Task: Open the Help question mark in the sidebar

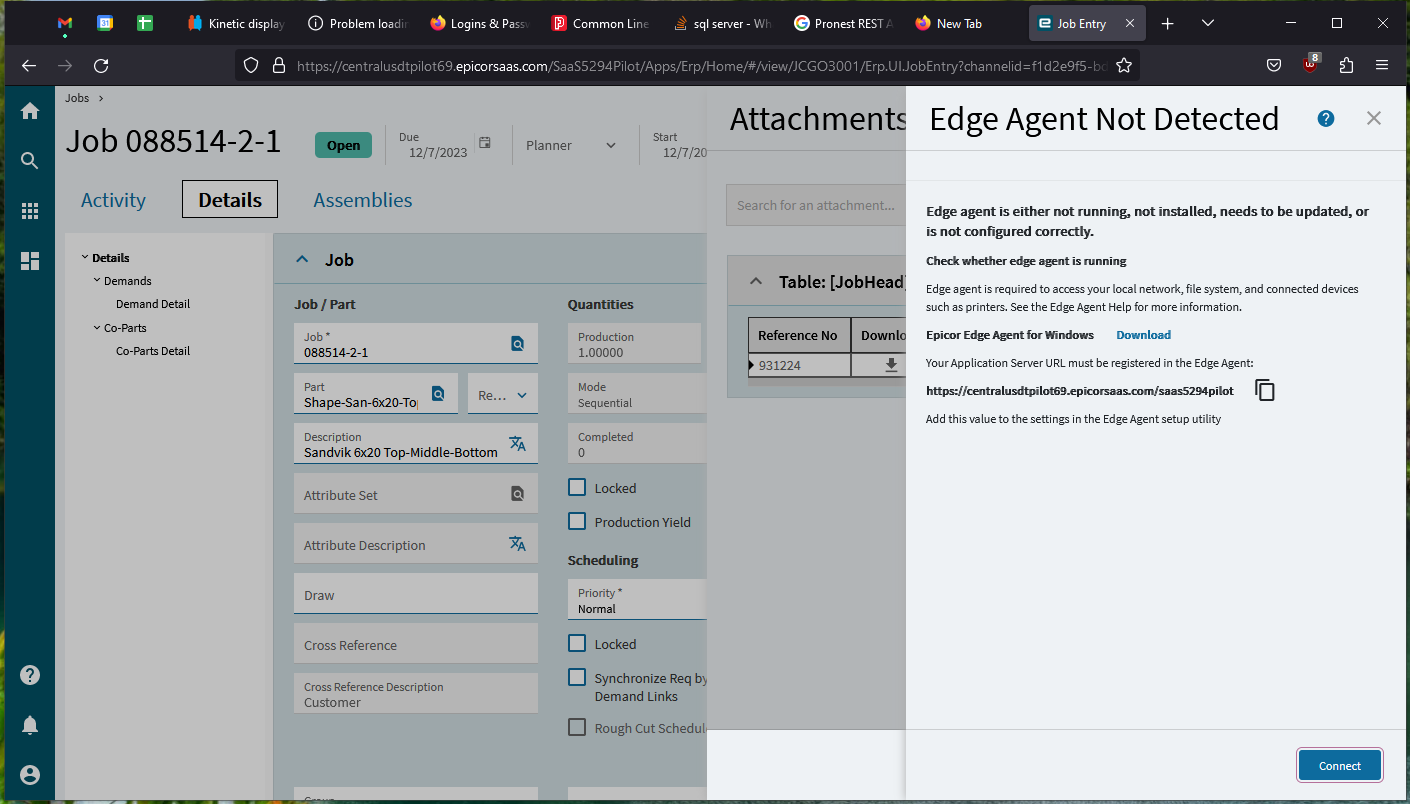Action: [30, 675]
